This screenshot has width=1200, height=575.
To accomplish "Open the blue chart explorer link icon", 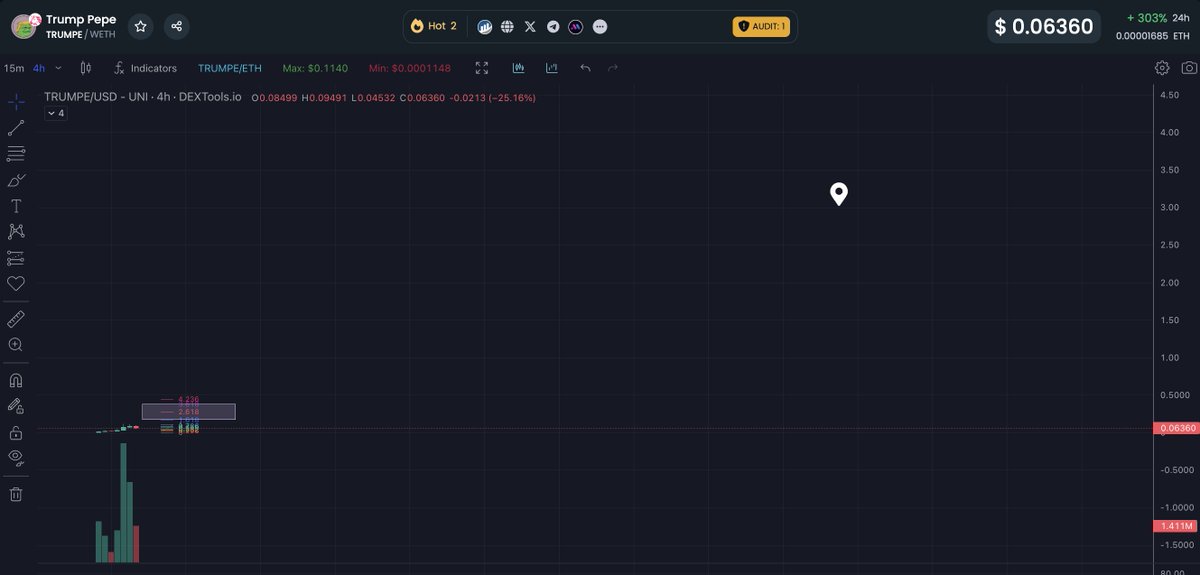I will pyautogui.click(x=485, y=26).
